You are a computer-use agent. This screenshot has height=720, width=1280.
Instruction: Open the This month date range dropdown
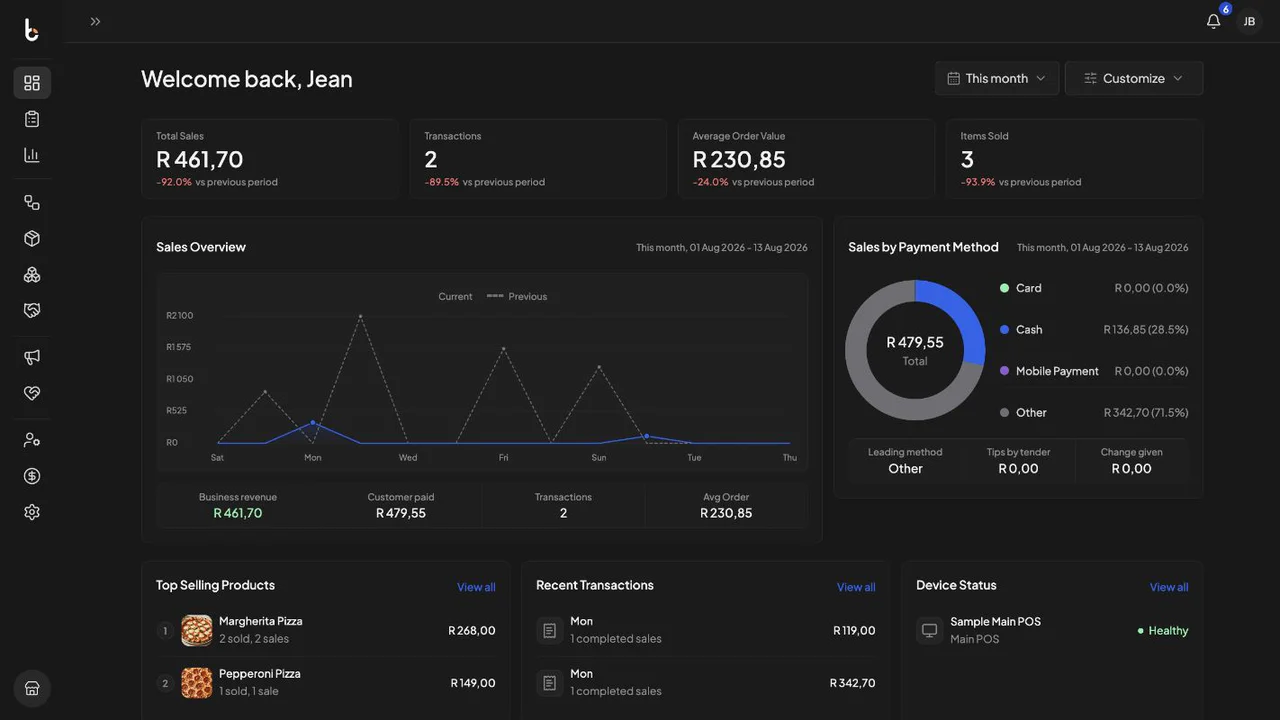pyautogui.click(x=997, y=78)
